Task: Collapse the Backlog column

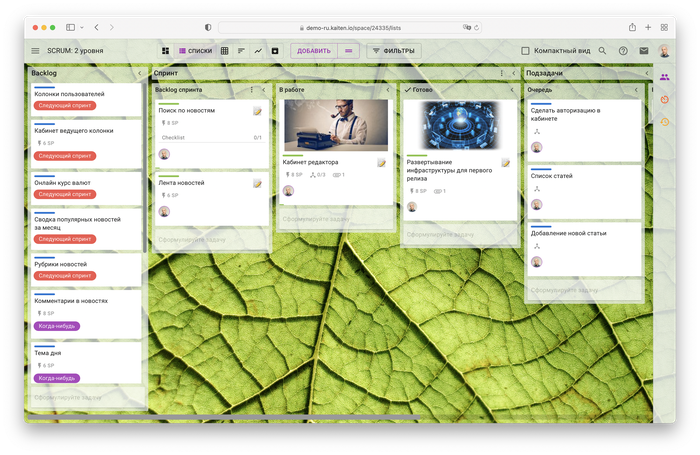Action: coord(140,73)
